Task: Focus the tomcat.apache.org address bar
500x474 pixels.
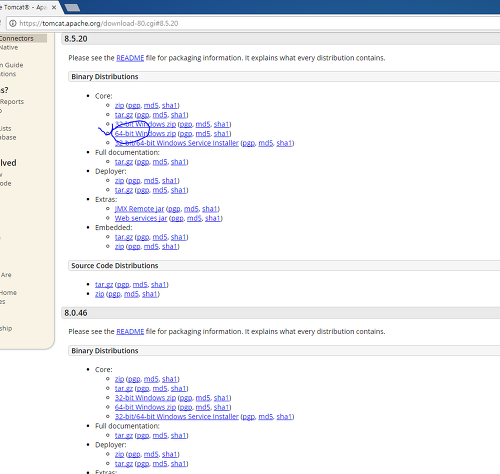Action: tap(253, 23)
